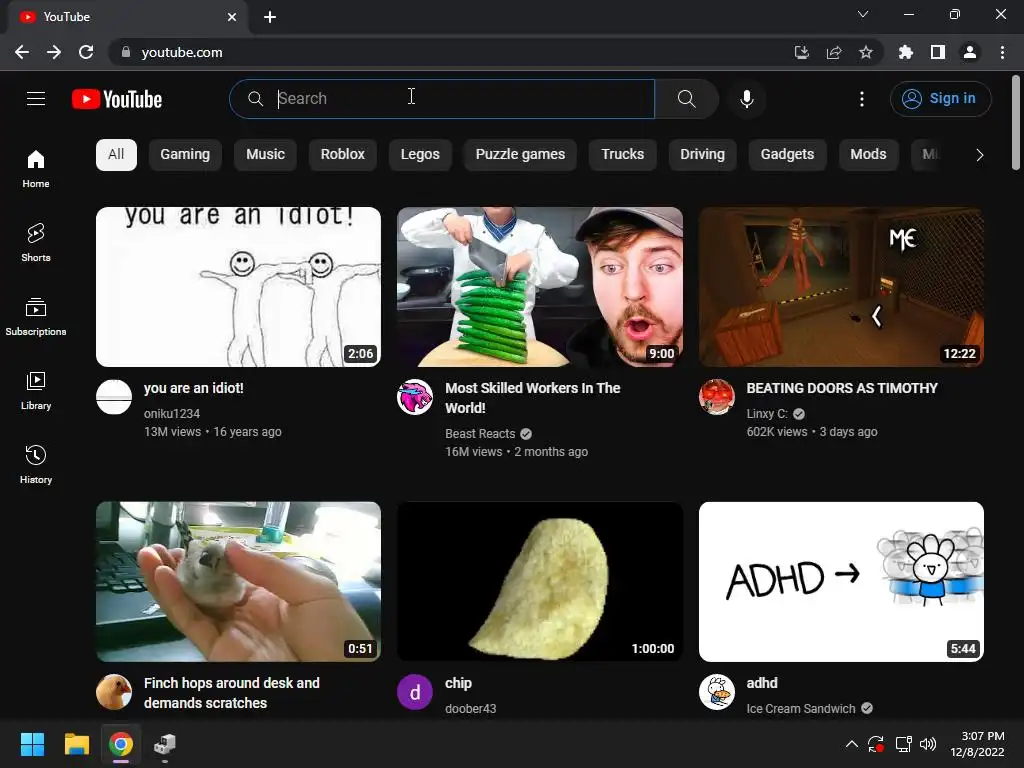The width and height of the screenshot is (1024, 768).
Task: Show hidden tray icons chevron
Action: [x=852, y=744]
